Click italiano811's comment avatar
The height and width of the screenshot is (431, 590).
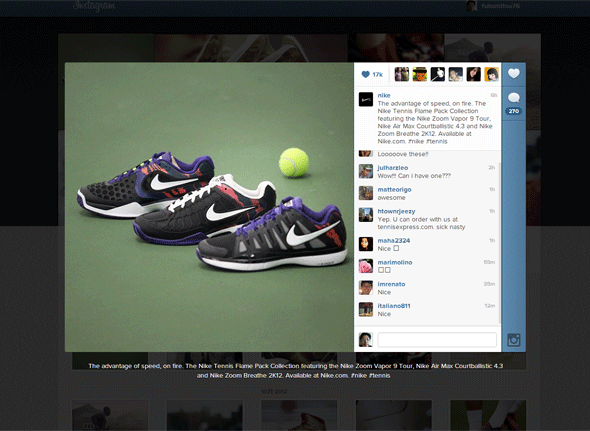[x=366, y=309]
